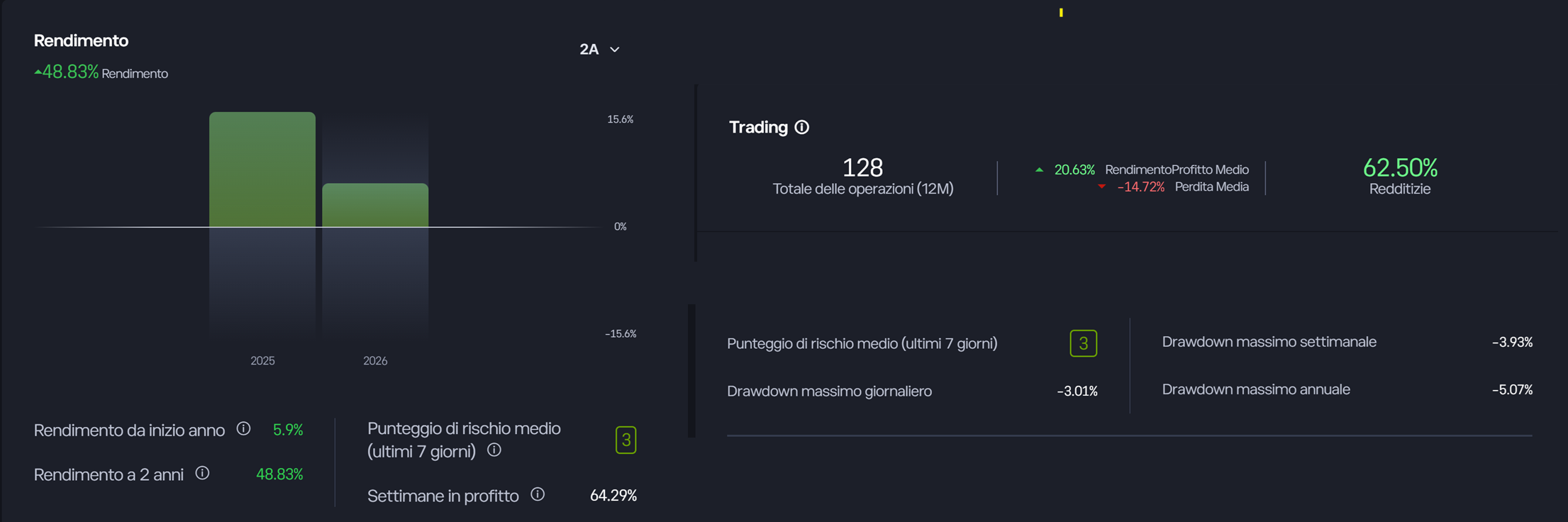The height and width of the screenshot is (522, 1568).
Task: Select the green risk score 3 badge in Trading
Action: point(1083,343)
